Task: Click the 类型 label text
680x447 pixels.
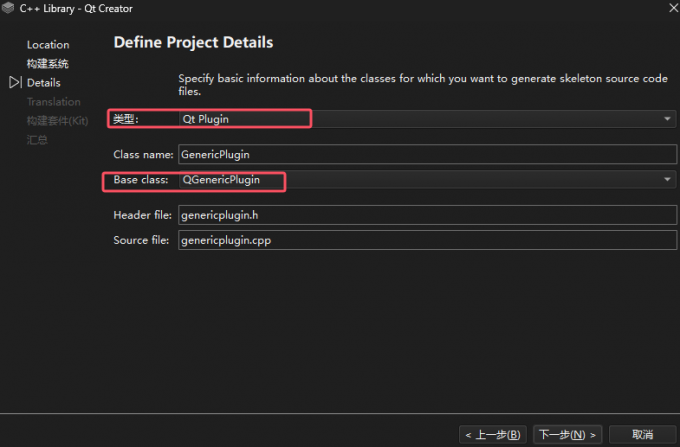Action: [124, 119]
